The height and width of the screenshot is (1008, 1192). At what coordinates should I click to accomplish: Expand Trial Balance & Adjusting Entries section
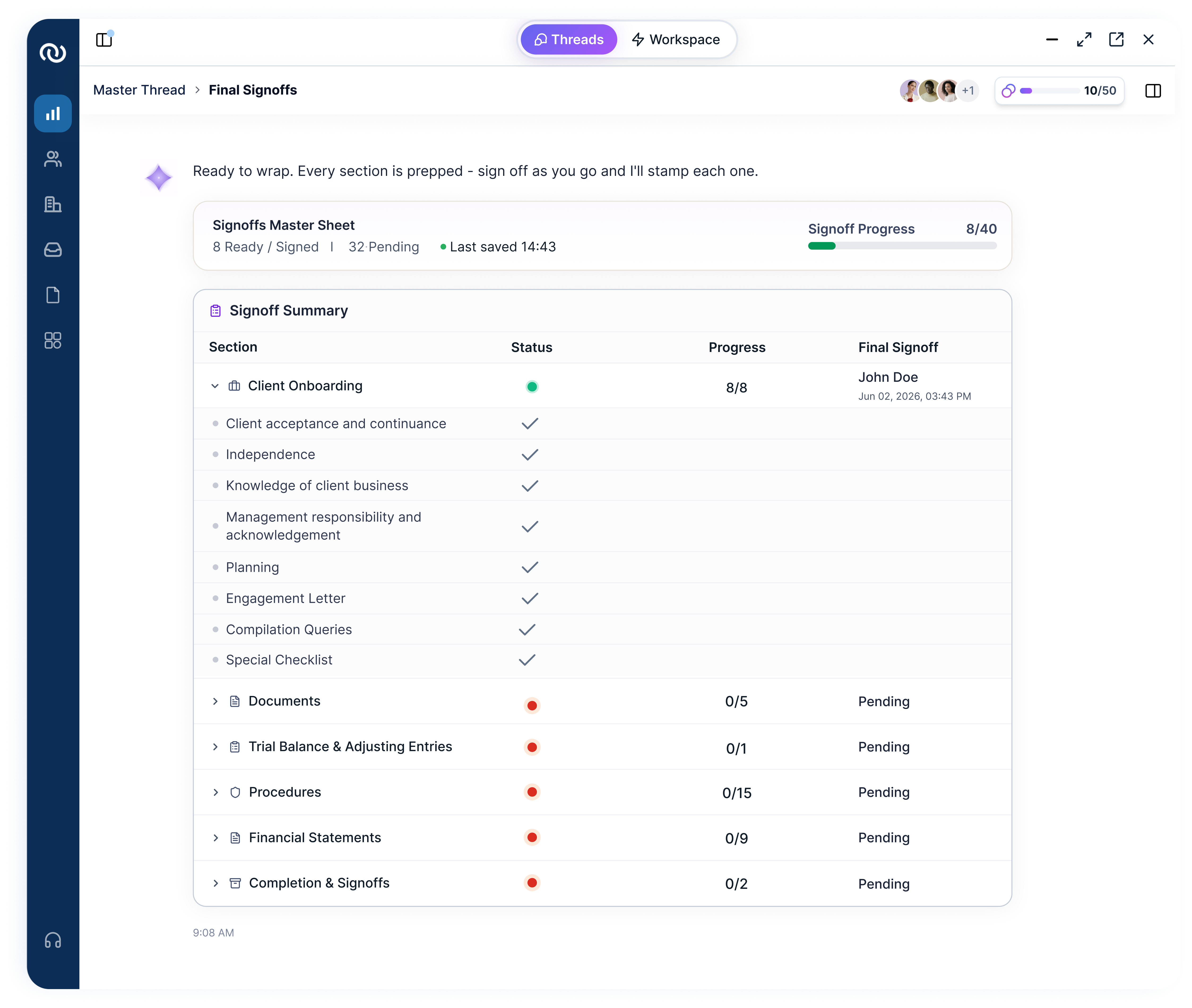[215, 747]
